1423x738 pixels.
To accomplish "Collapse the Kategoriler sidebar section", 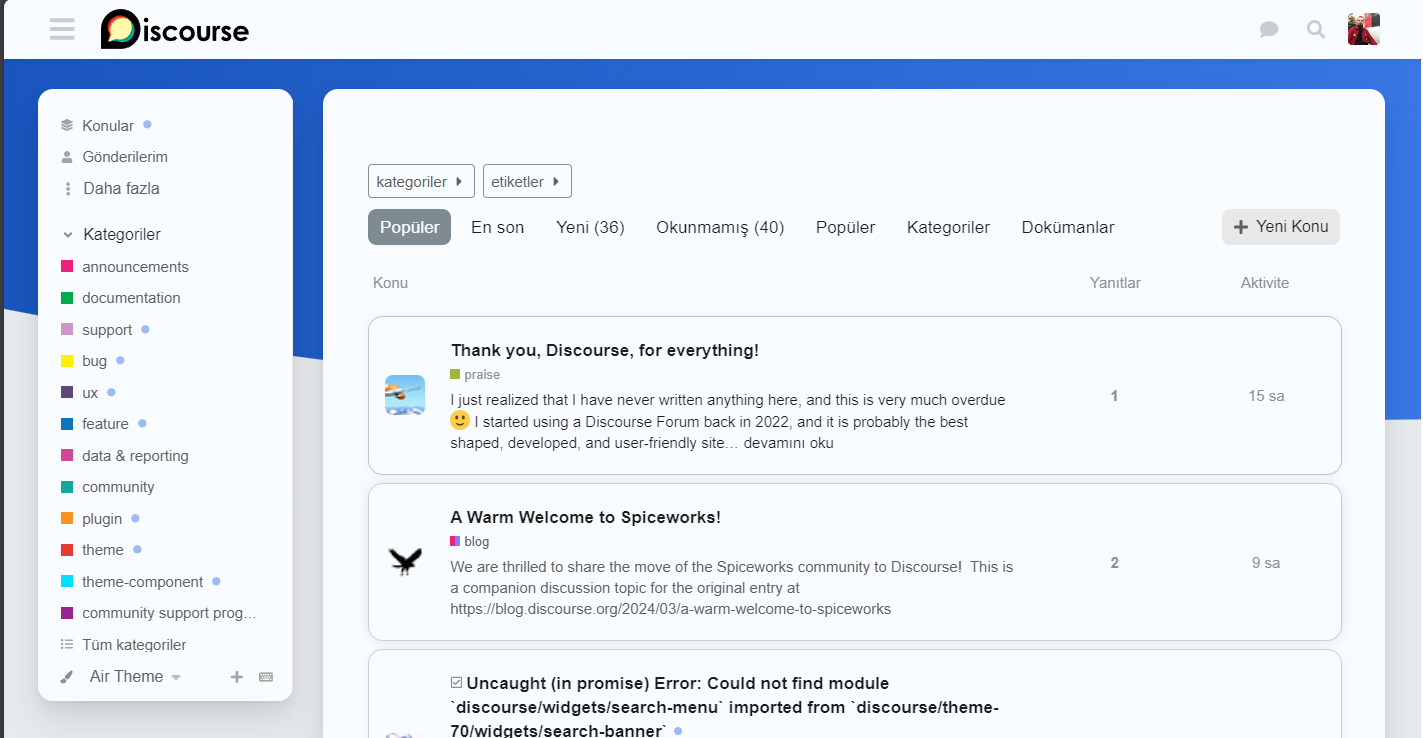I will (x=111, y=235).
